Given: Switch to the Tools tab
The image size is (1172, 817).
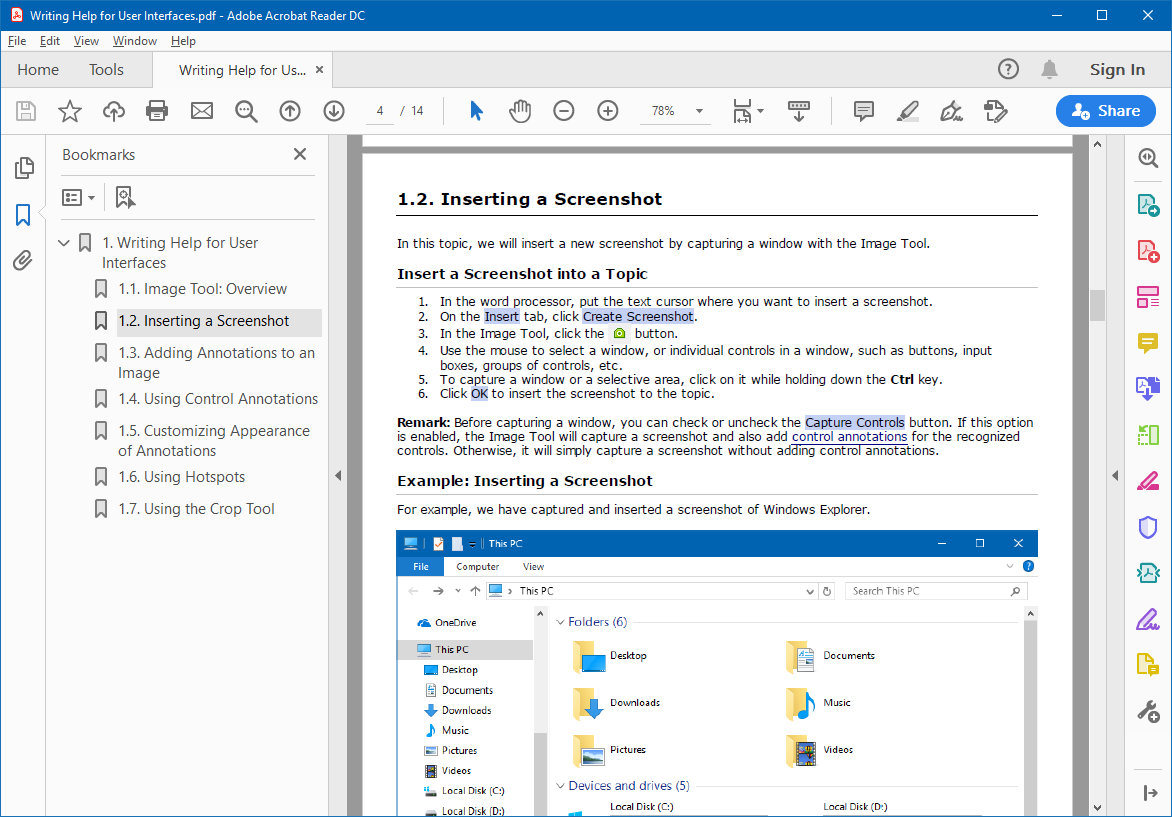Looking at the screenshot, I should pyautogui.click(x=106, y=70).
